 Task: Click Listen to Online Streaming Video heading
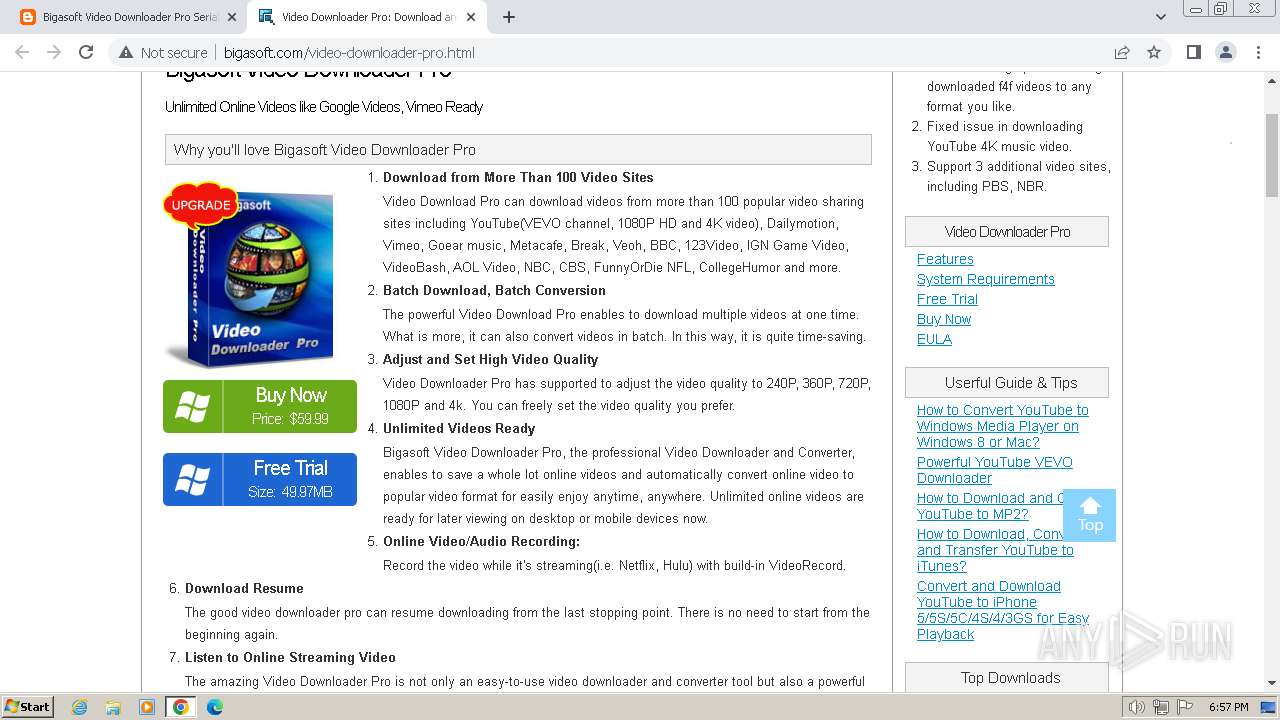coord(290,657)
